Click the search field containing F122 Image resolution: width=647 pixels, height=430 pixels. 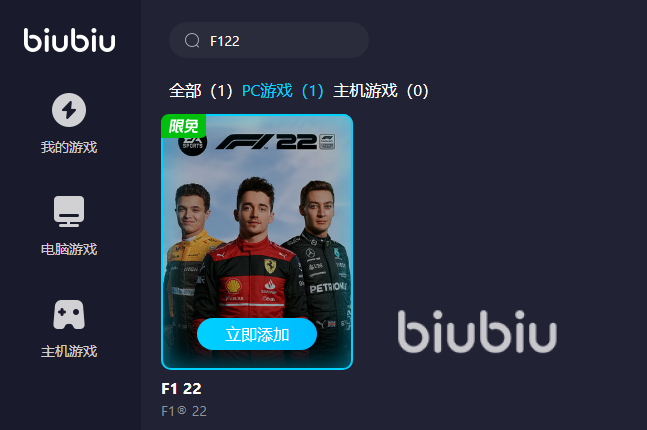(269, 40)
